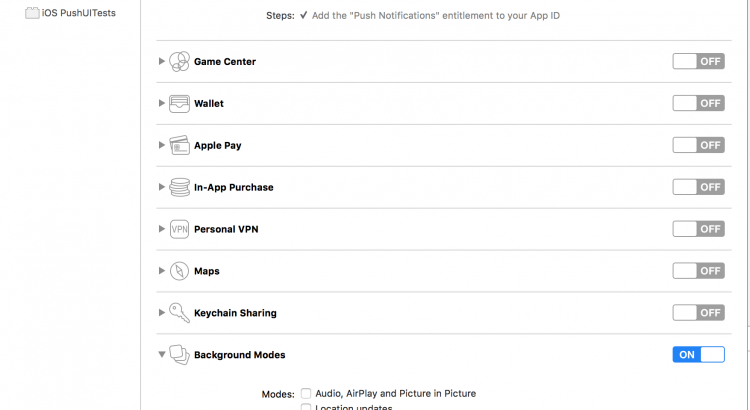Click the Background Modes icon
This screenshot has height=410, width=750.
[180, 355]
